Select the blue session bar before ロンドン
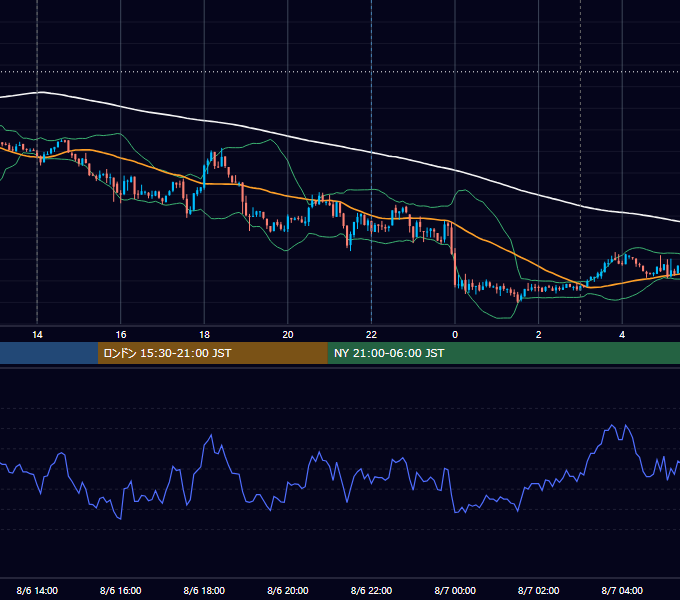This screenshot has height=600, width=680. pyautogui.click(x=49, y=353)
